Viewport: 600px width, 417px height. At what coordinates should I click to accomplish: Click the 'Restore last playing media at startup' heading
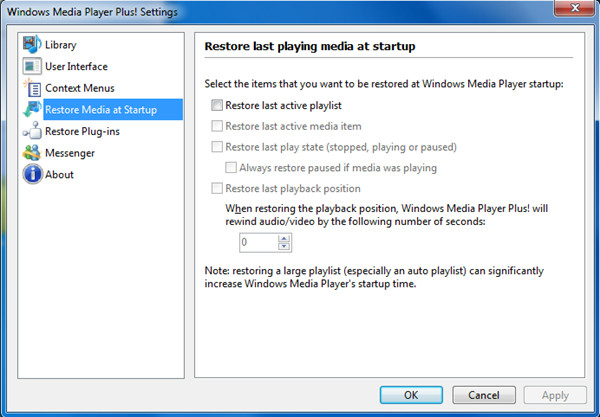coord(310,46)
